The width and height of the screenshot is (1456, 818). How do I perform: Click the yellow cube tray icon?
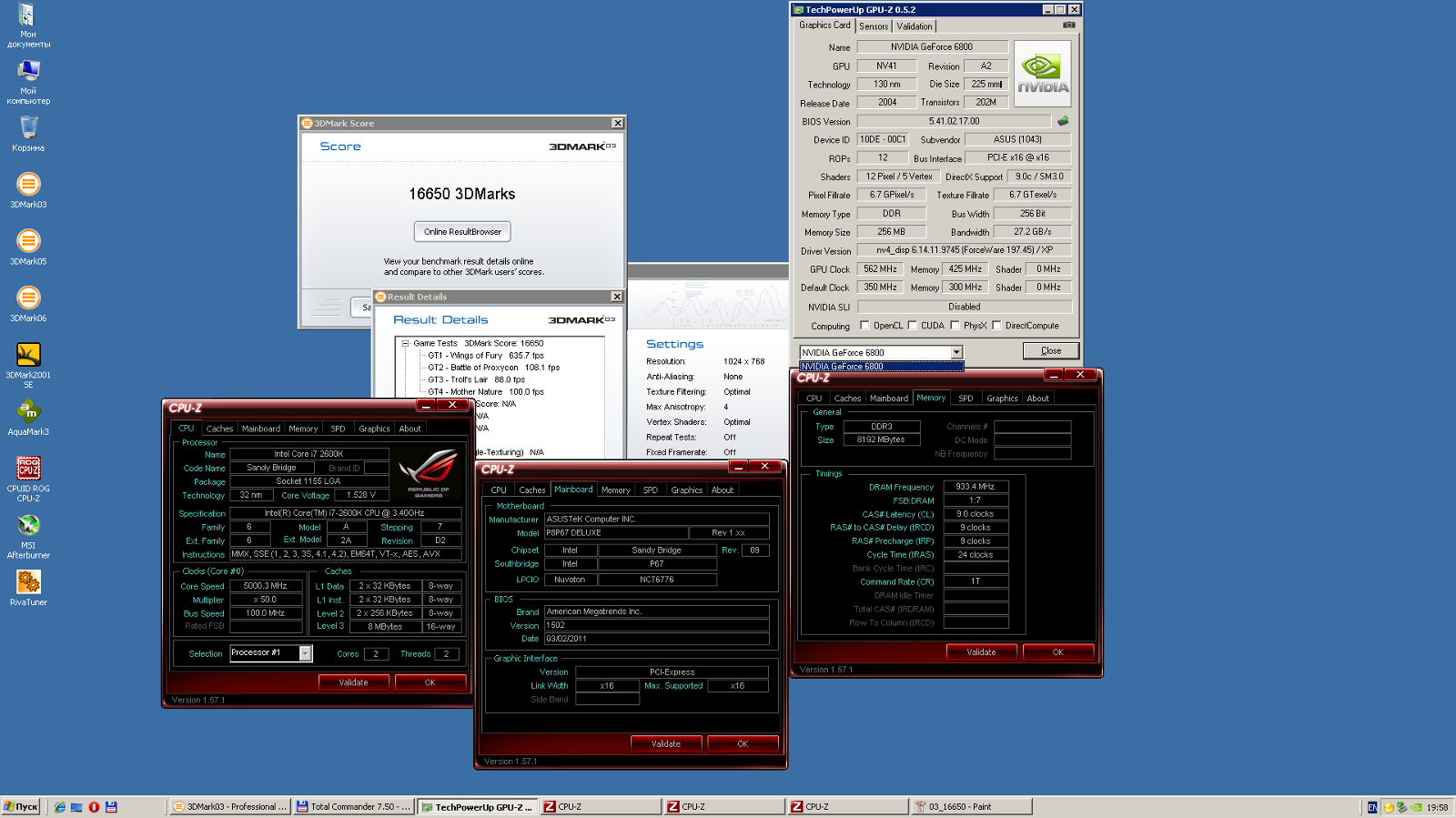point(1389,807)
